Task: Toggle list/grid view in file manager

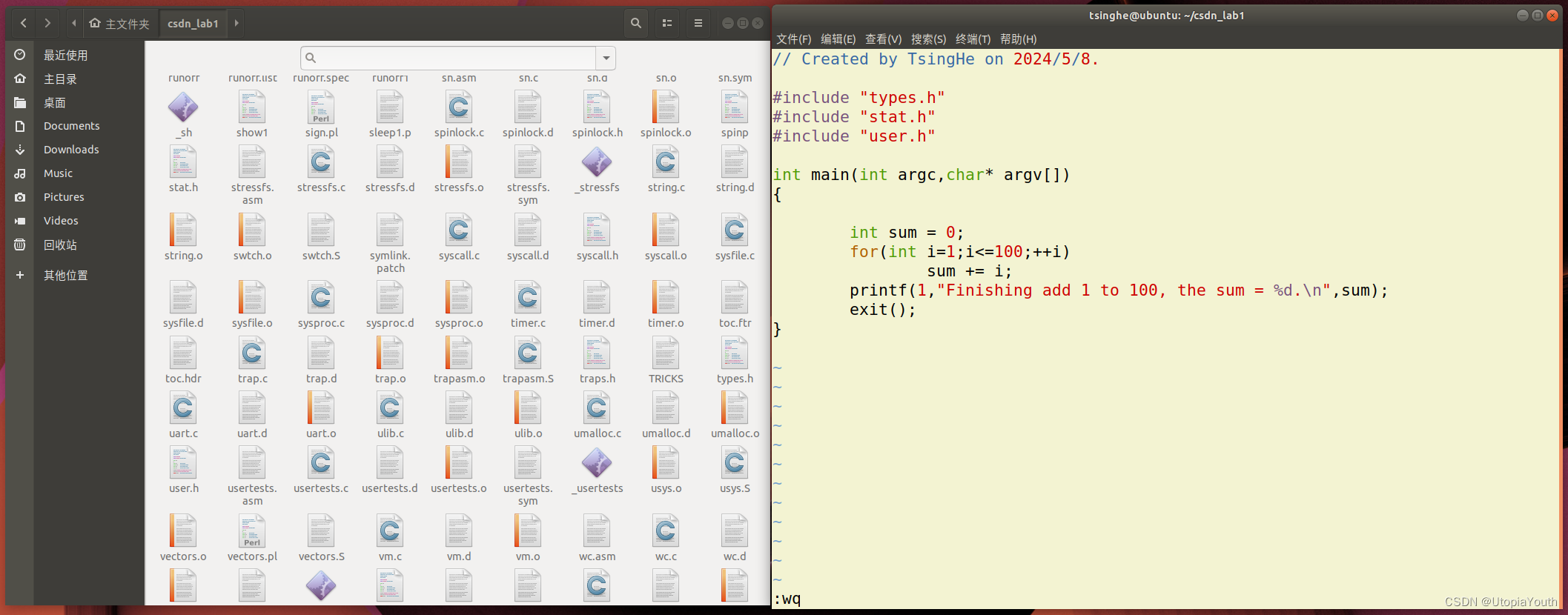Action: pyautogui.click(x=667, y=23)
